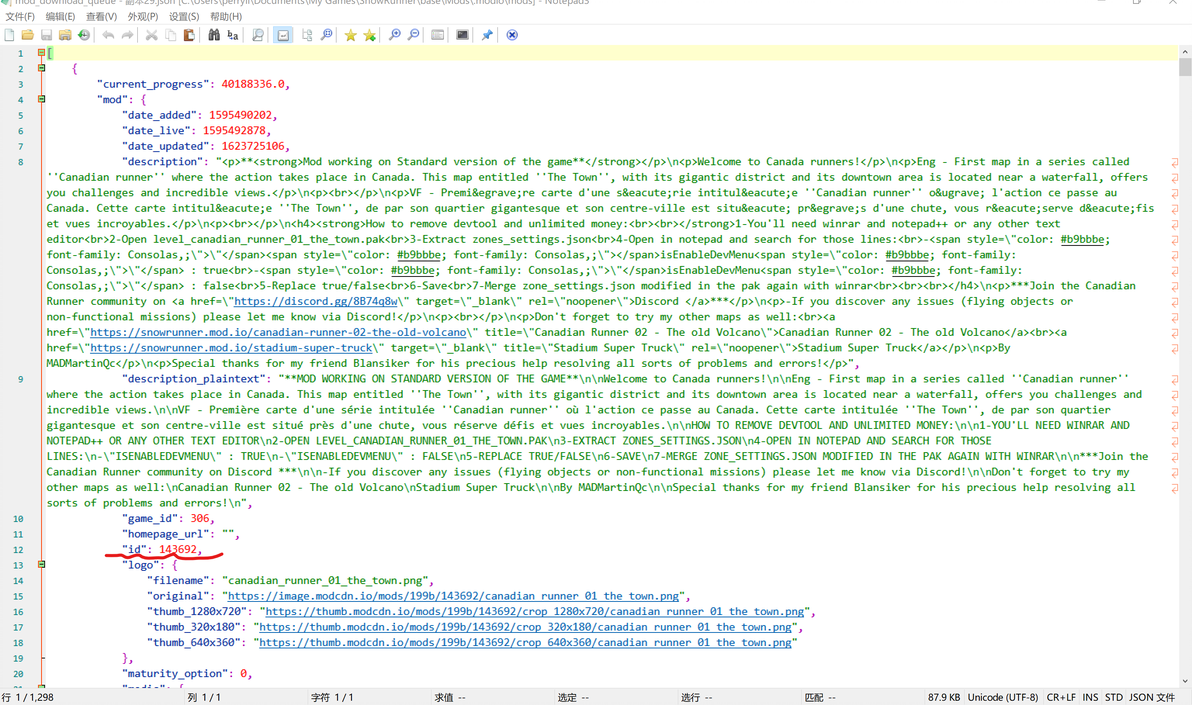The width and height of the screenshot is (1192, 705).
Task: Click the Paste clipboard icon
Action: pos(189,35)
